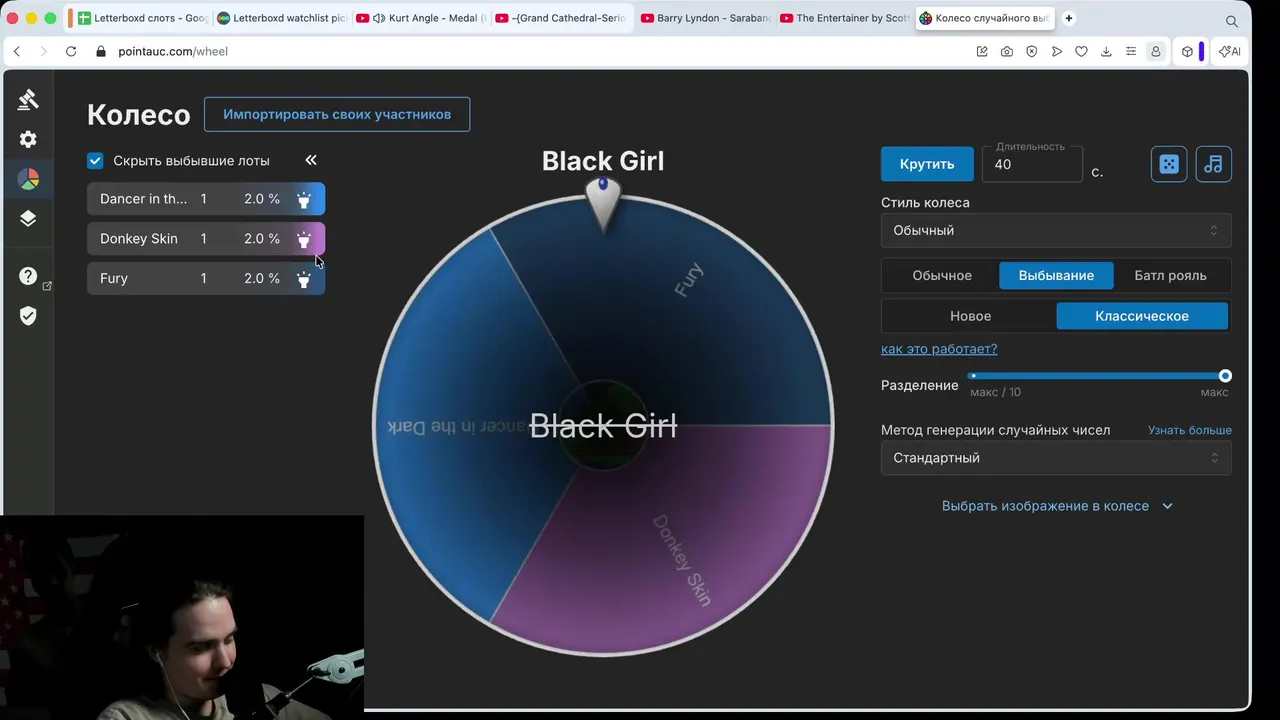Open the help question-mark sidebar icon
Image resolution: width=1280 pixels, height=720 pixels.
28,276
